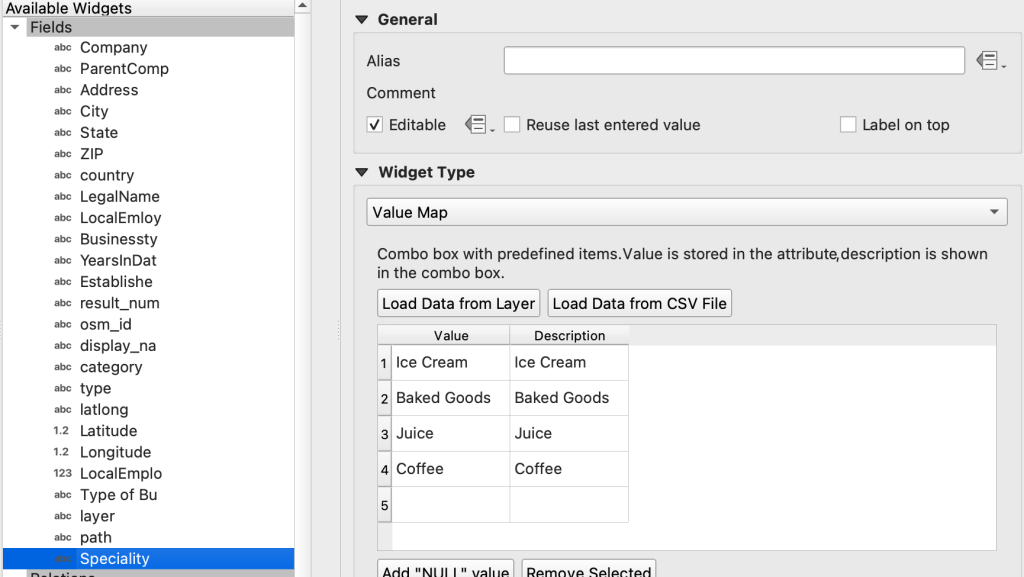Open the Value Map widget type dropdown
Image resolution: width=1024 pixels, height=577 pixels.
pyautogui.click(x=686, y=212)
